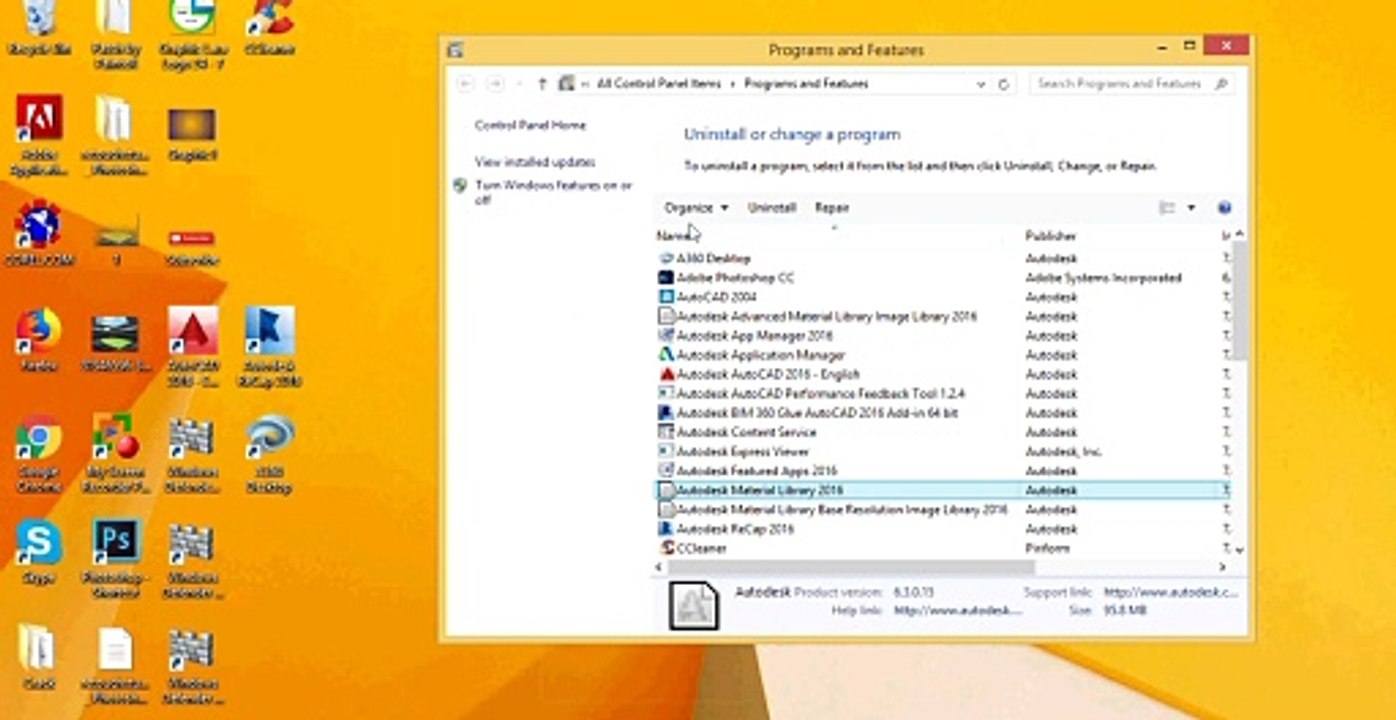Open the view options dropdown arrow
Screen dimensions: 1396x720
pos(1191,208)
